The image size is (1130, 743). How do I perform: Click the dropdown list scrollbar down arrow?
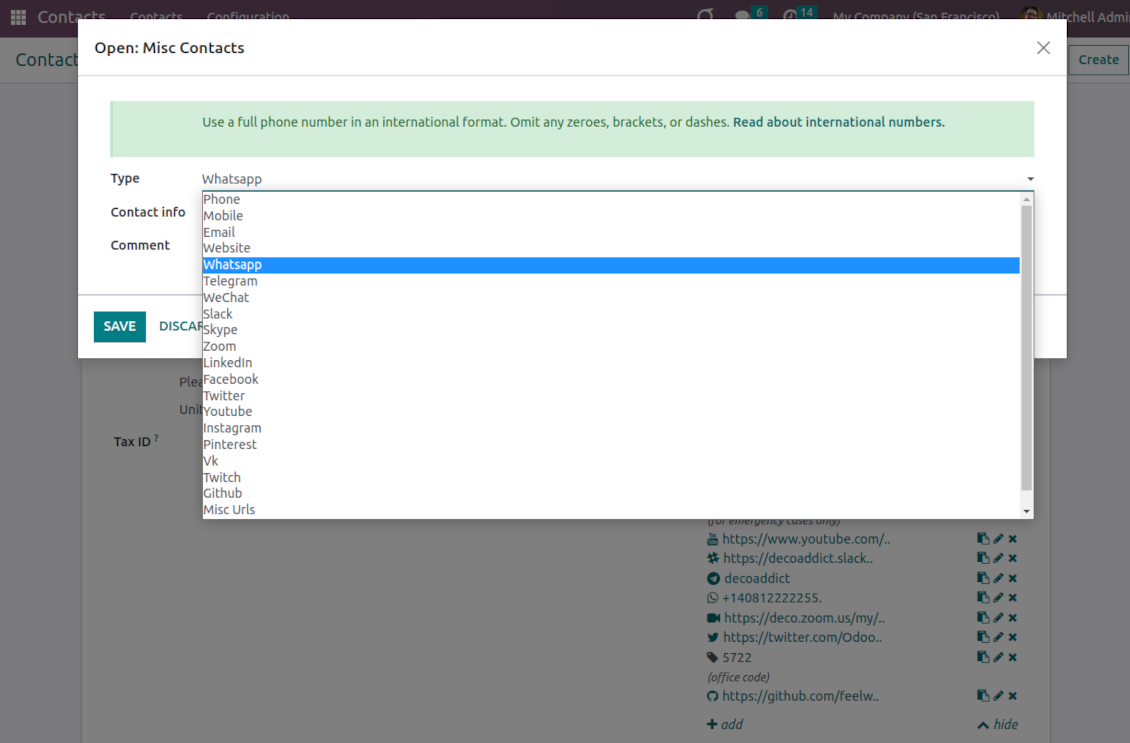(1027, 511)
